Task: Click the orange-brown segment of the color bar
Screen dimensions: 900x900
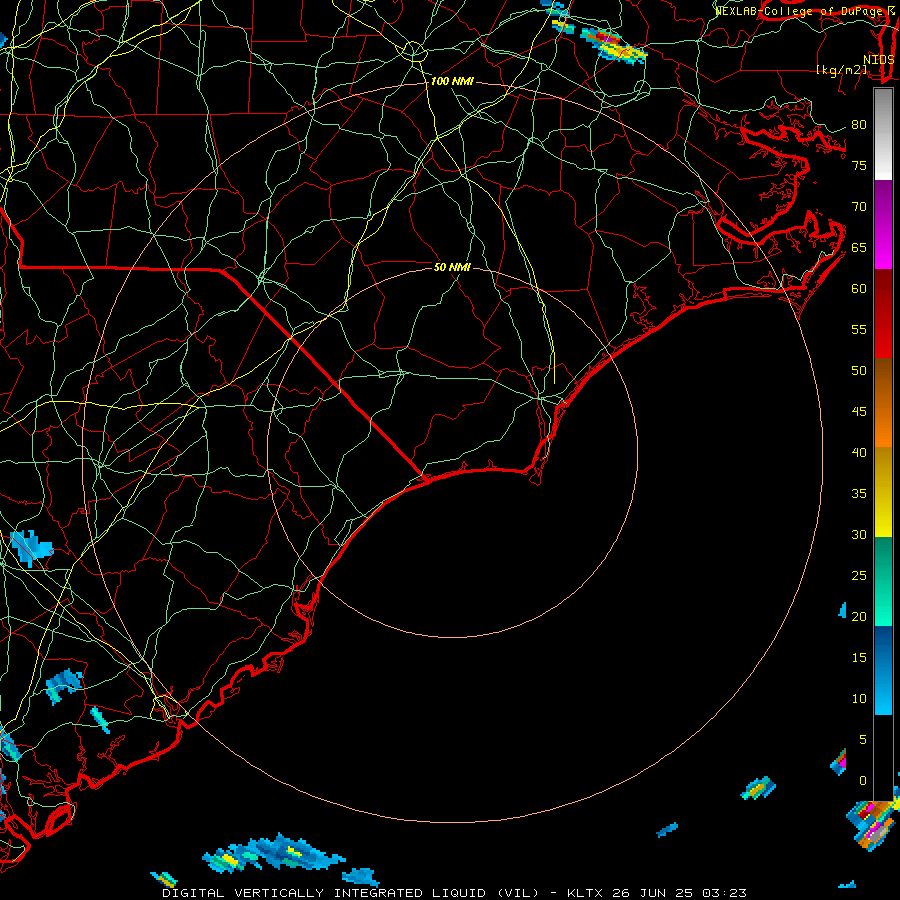Action: [x=883, y=403]
